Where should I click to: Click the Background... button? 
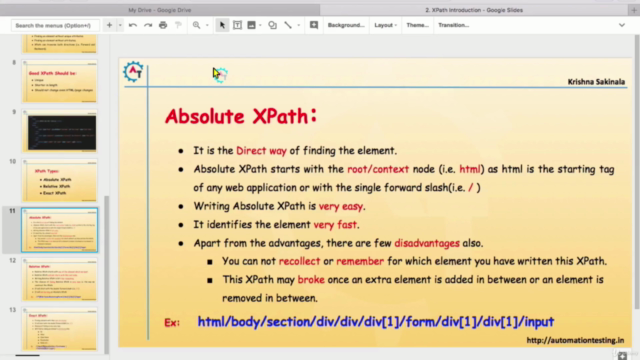[346, 25]
